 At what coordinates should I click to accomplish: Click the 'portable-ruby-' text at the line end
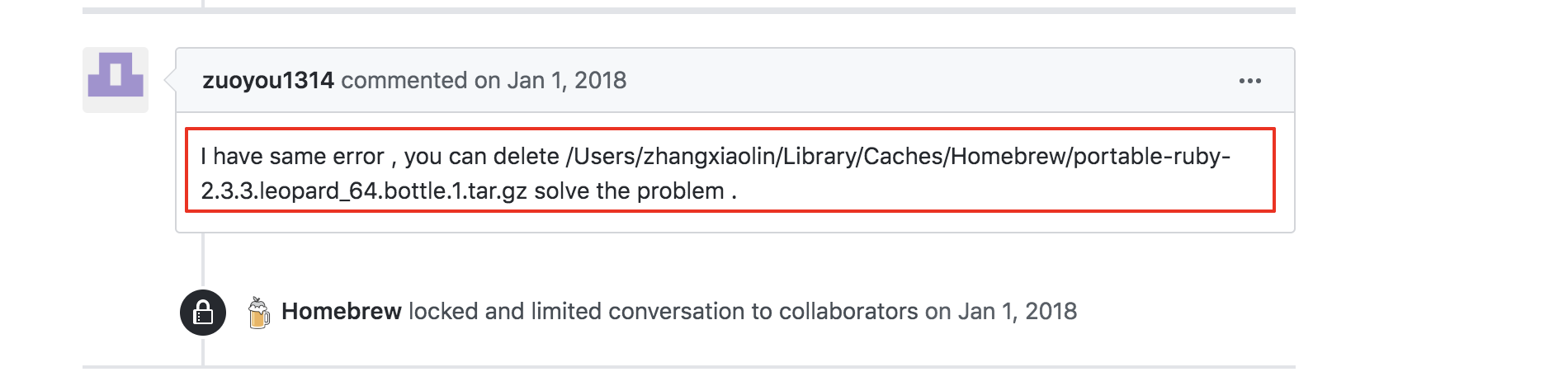pos(1152,157)
